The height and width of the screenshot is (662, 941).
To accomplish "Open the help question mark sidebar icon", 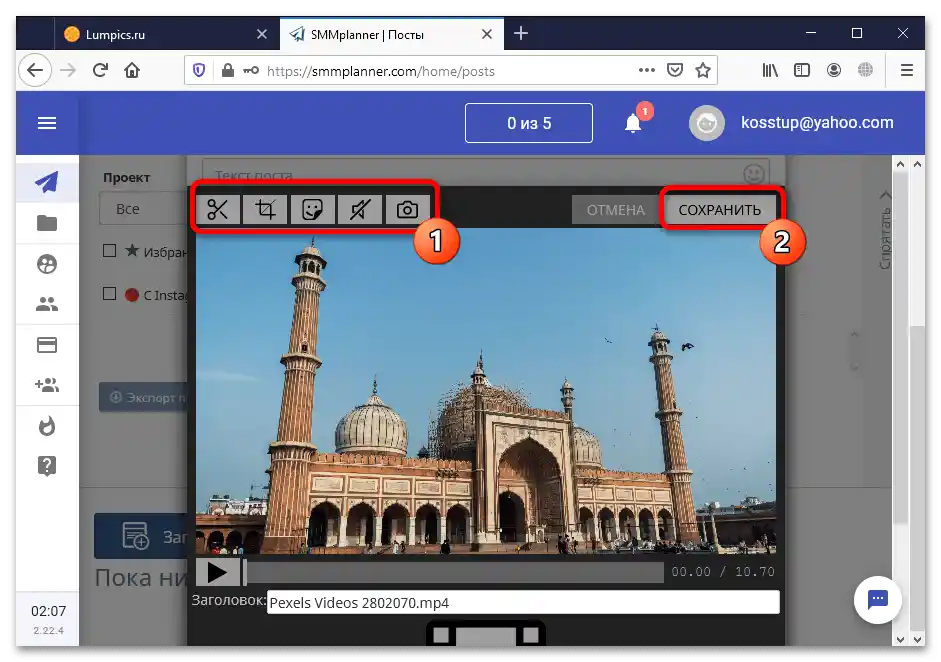I will 47,466.
